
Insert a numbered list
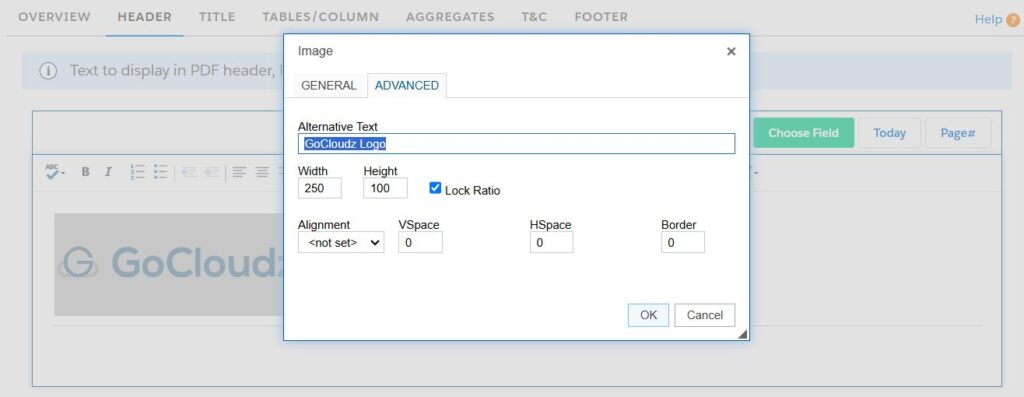coord(137,172)
